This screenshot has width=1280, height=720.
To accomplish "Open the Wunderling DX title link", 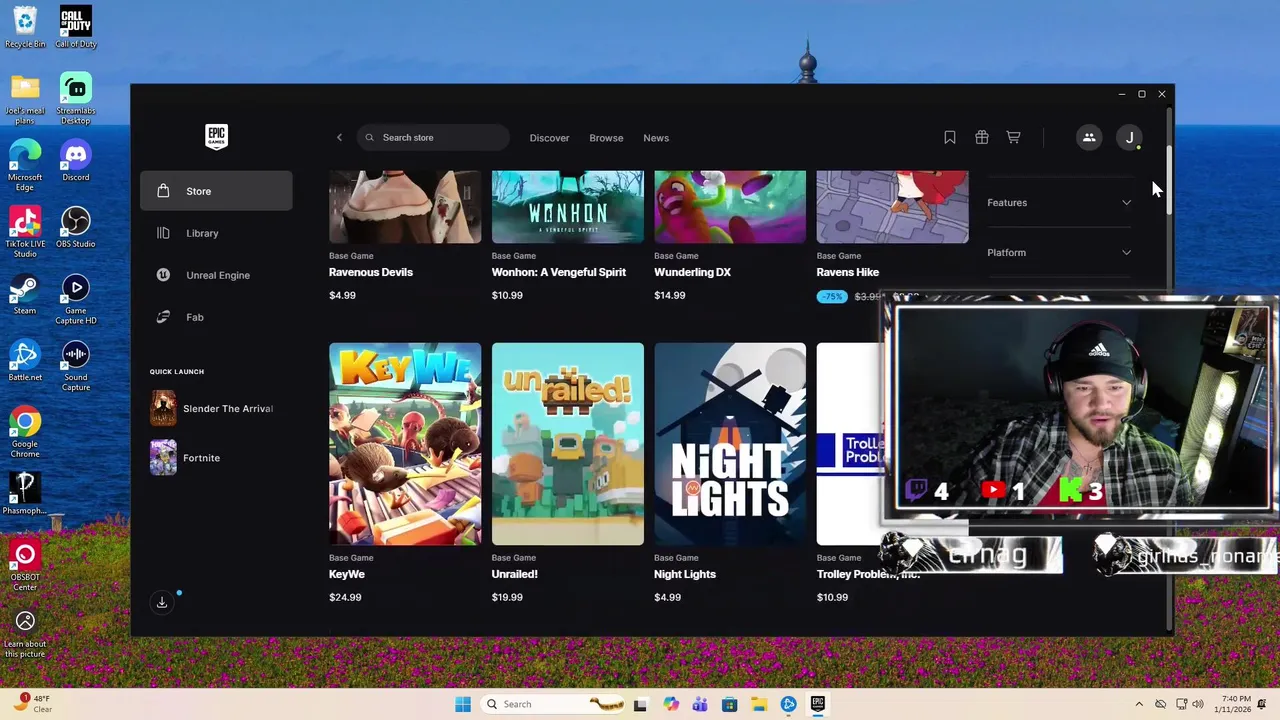I will pyautogui.click(x=692, y=272).
